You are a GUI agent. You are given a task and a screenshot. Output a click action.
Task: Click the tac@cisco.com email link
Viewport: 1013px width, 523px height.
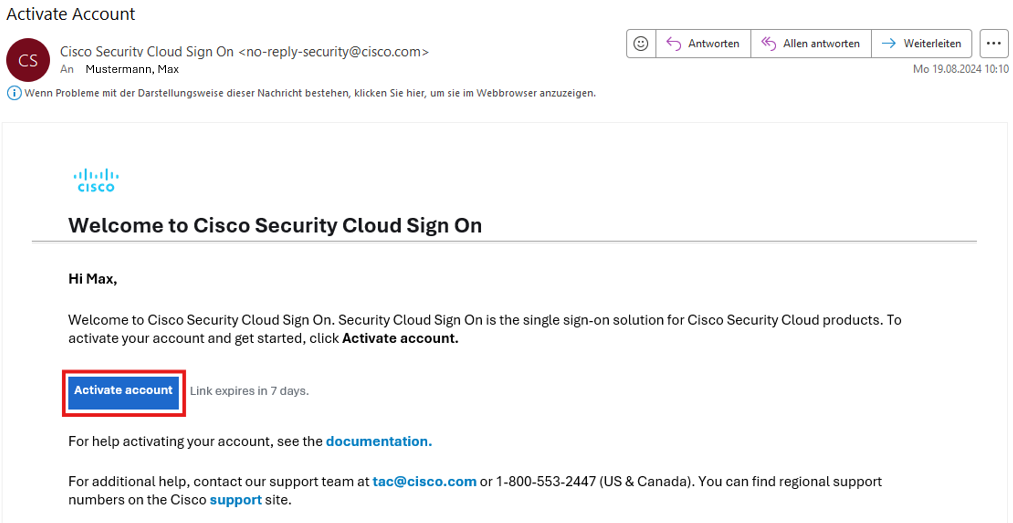424,481
